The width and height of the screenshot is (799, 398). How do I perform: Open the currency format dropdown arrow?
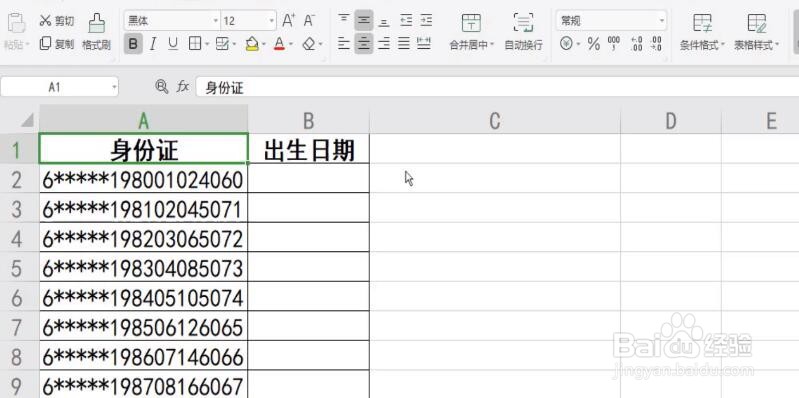click(x=578, y=45)
